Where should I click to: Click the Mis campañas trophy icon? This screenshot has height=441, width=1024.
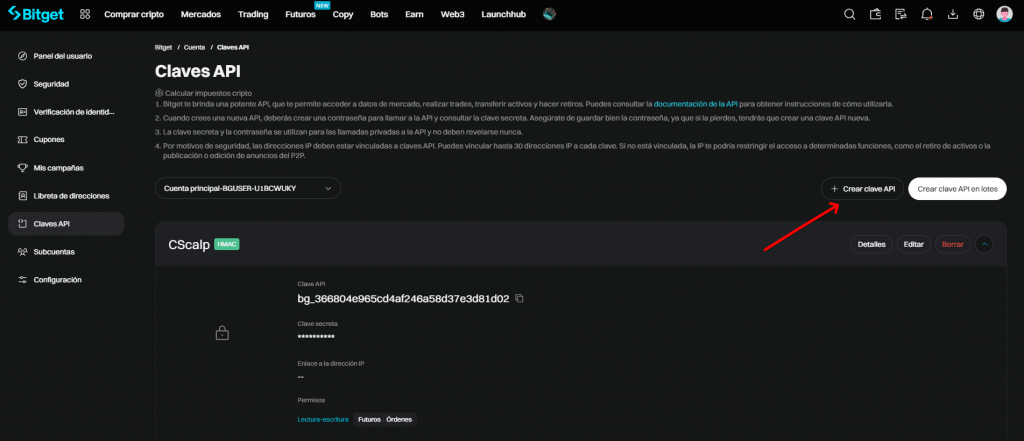[22, 168]
